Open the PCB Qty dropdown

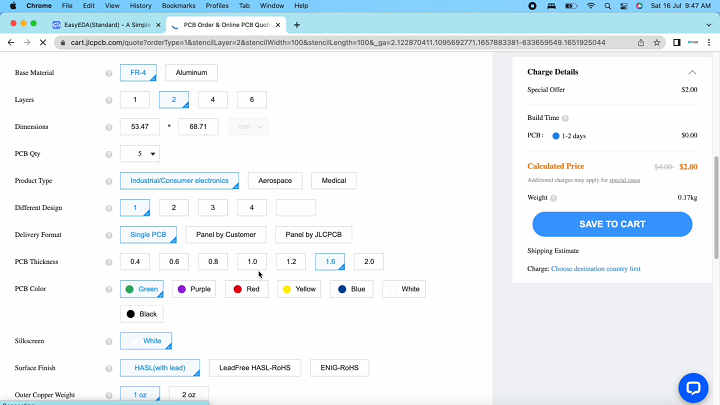point(140,154)
